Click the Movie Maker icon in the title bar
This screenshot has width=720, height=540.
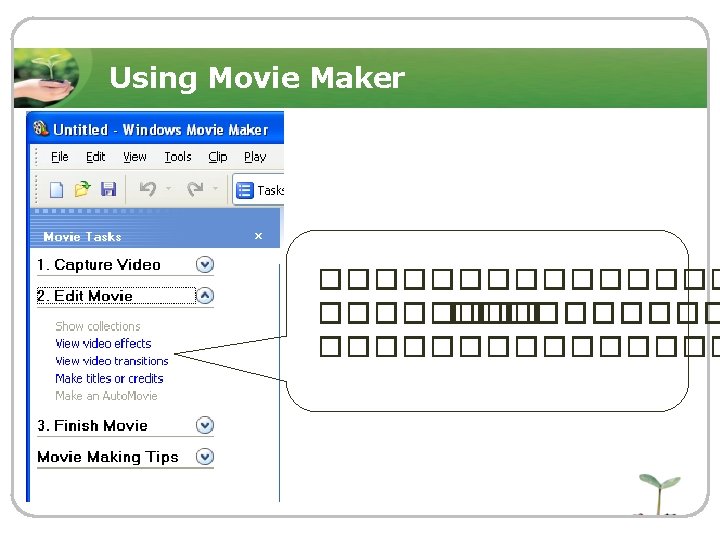(x=40, y=129)
